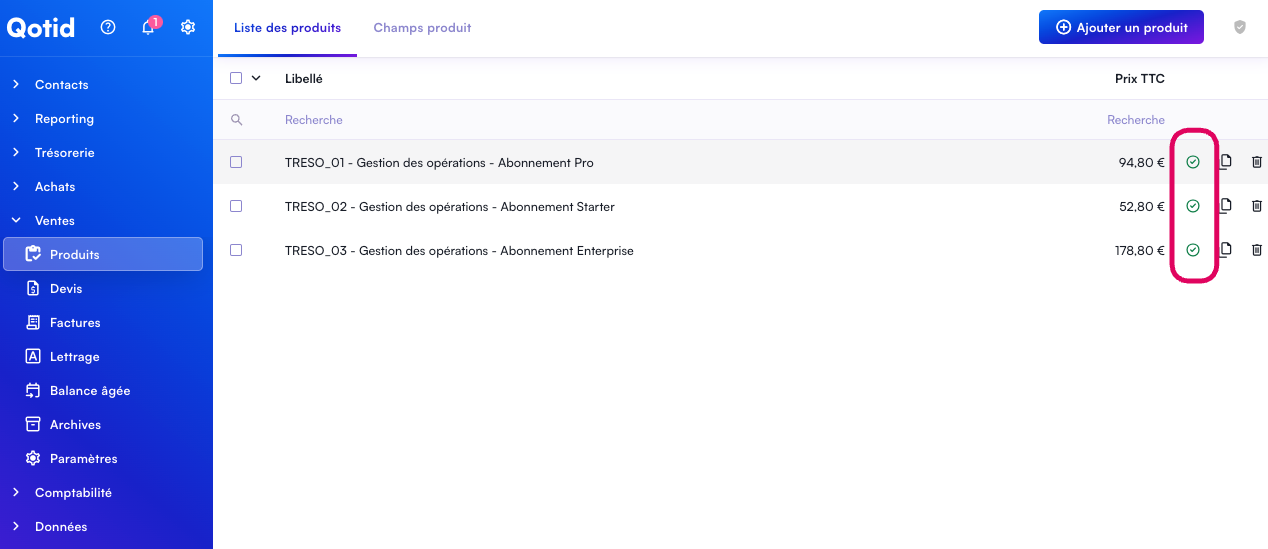Open settings gear in header

[x=188, y=28]
